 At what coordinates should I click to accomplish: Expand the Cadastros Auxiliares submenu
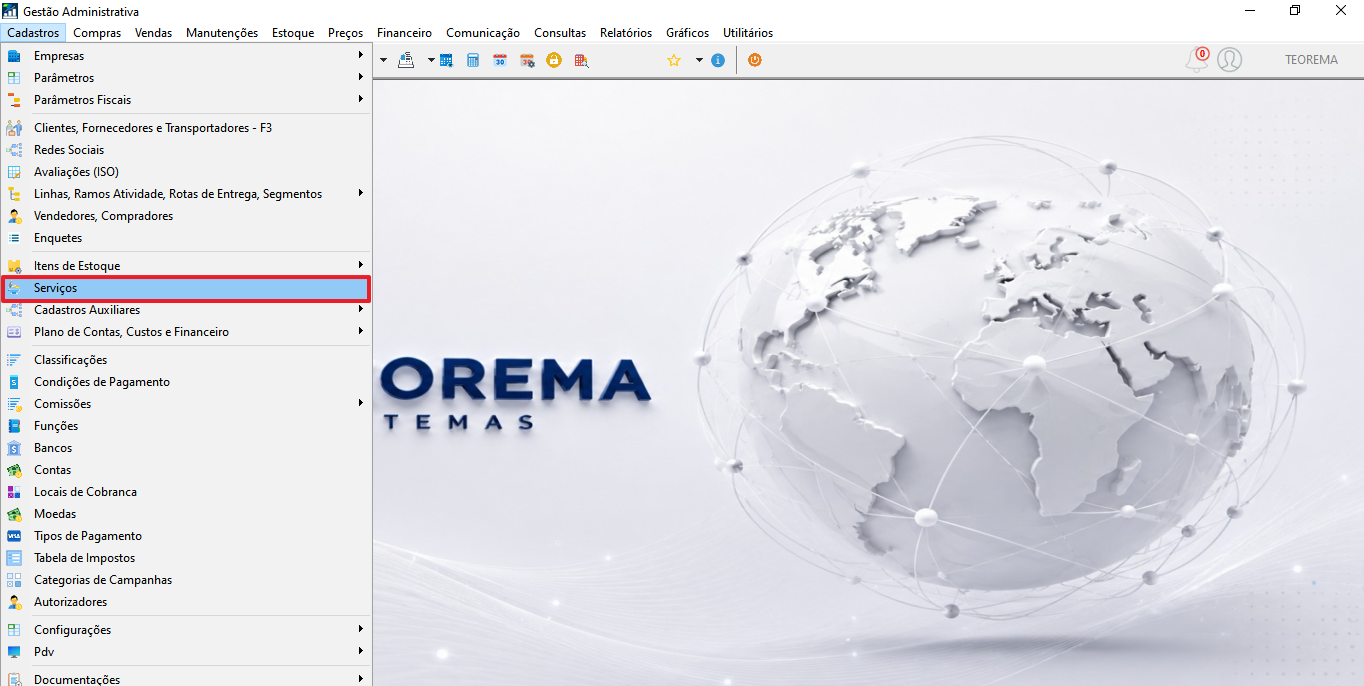coord(186,310)
